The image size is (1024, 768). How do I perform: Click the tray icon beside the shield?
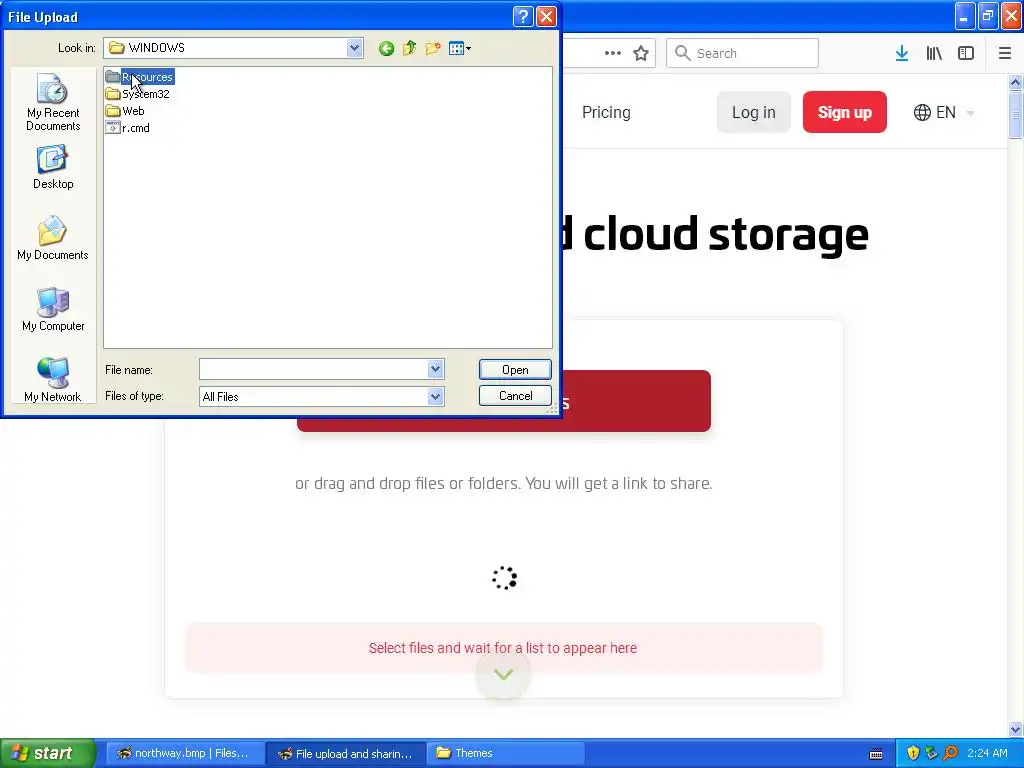pos(931,753)
